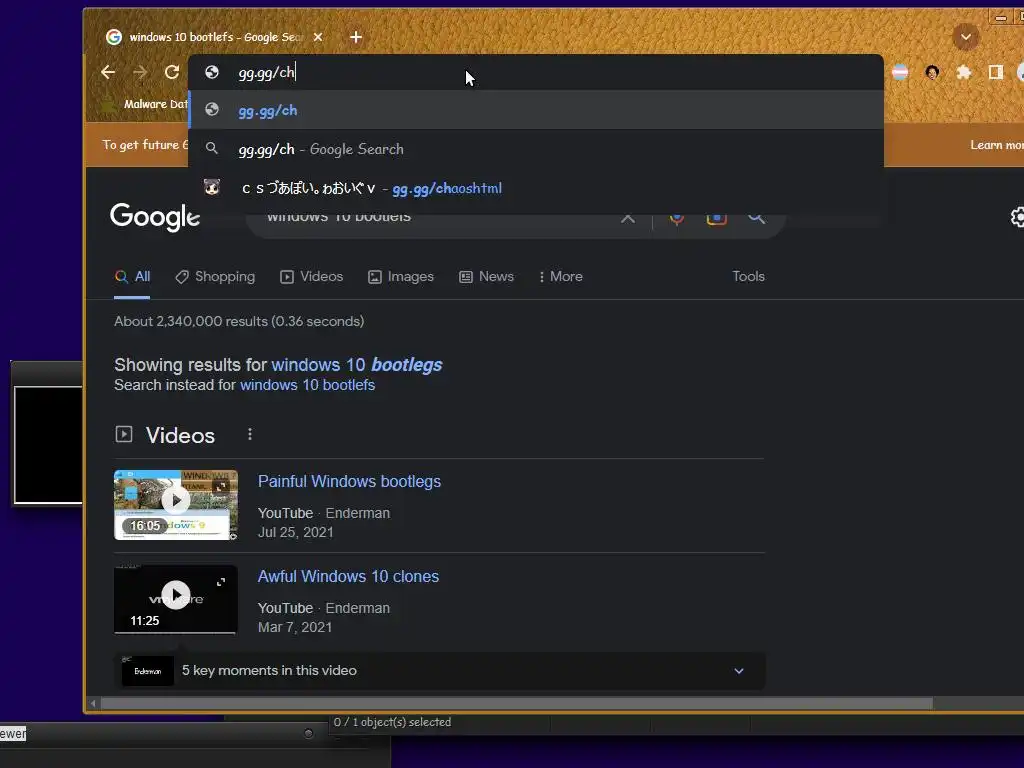This screenshot has width=1024, height=768.
Task: Open the tab search dropdown chevron
Action: (x=965, y=37)
